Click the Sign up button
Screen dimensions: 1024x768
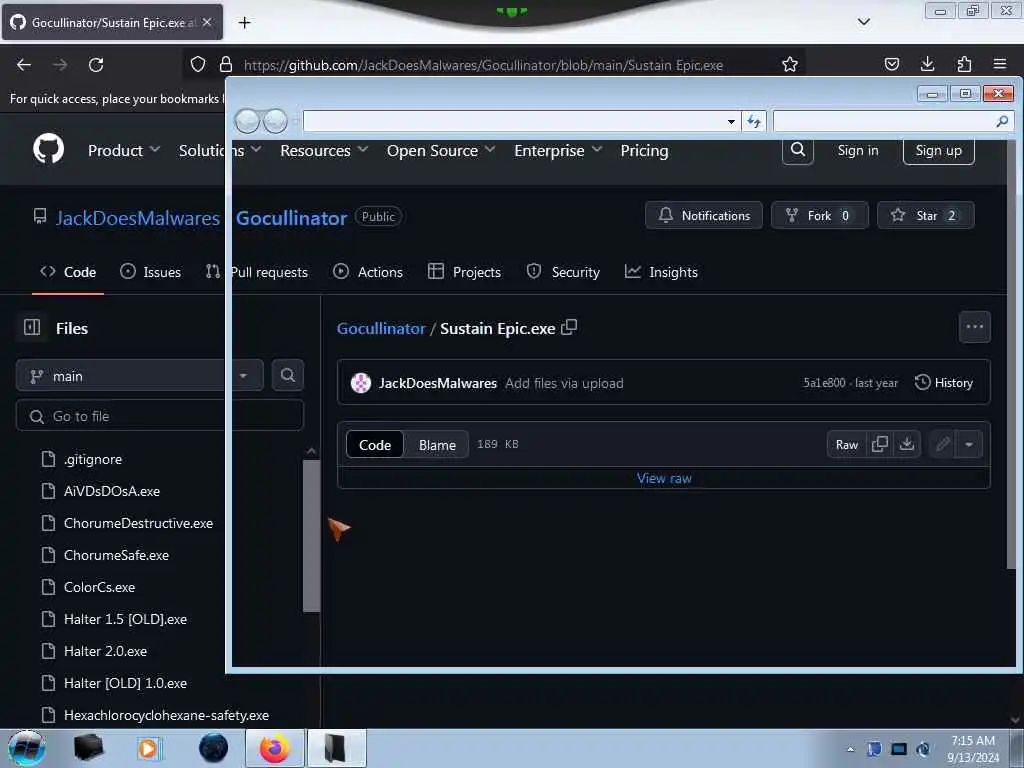tap(938, 150)
